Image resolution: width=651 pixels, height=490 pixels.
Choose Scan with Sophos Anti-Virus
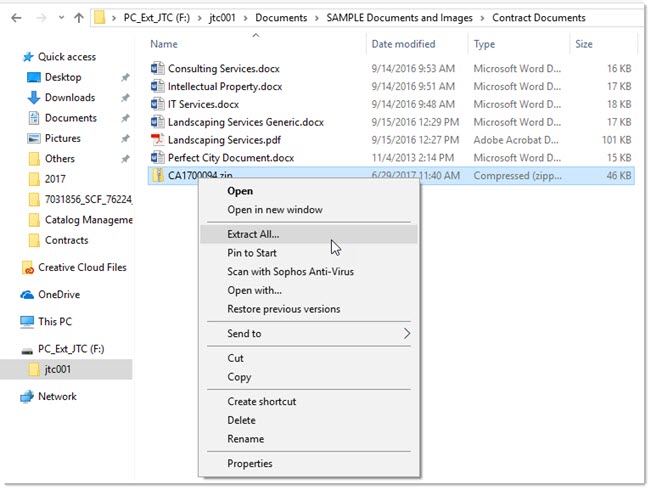290,272
